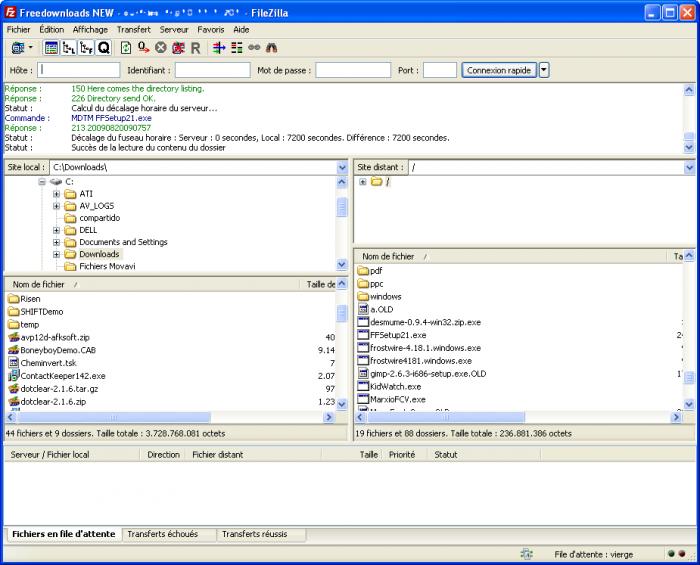Expand the Downloads folder node

pos(56,254)
